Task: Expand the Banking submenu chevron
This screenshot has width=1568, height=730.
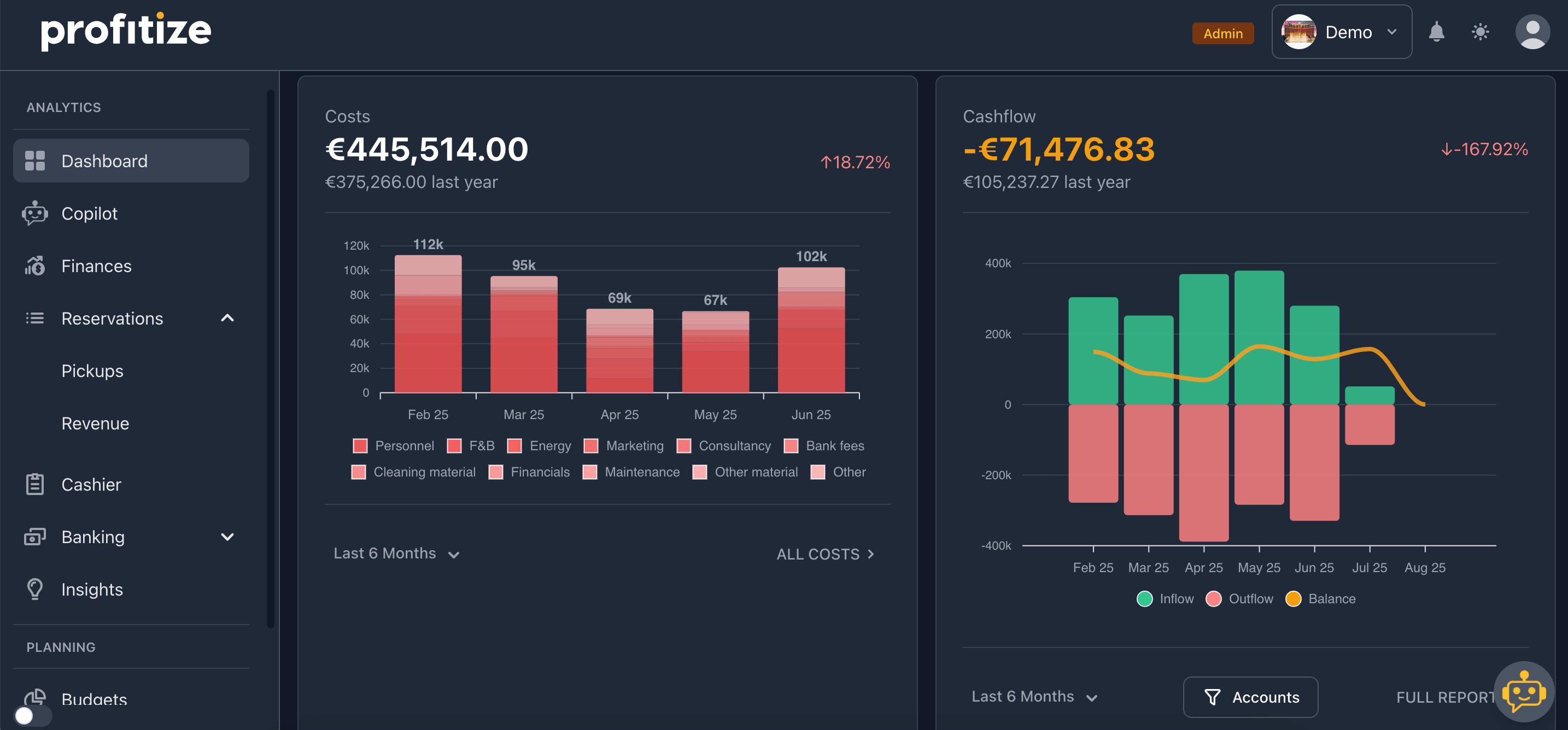Action: pyautogui.click(x=227, y=537)
